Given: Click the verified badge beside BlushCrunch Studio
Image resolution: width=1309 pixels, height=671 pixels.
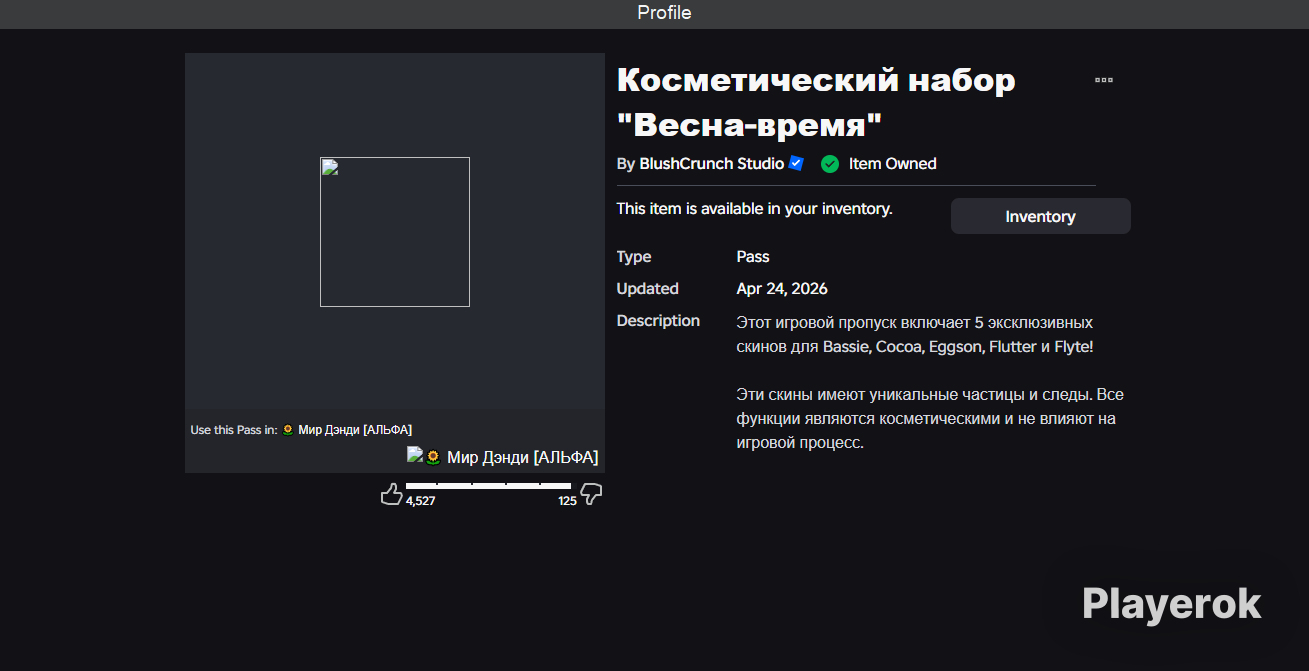Looking at the screenshot, I should pyautogui.click(x=796, y=163).
